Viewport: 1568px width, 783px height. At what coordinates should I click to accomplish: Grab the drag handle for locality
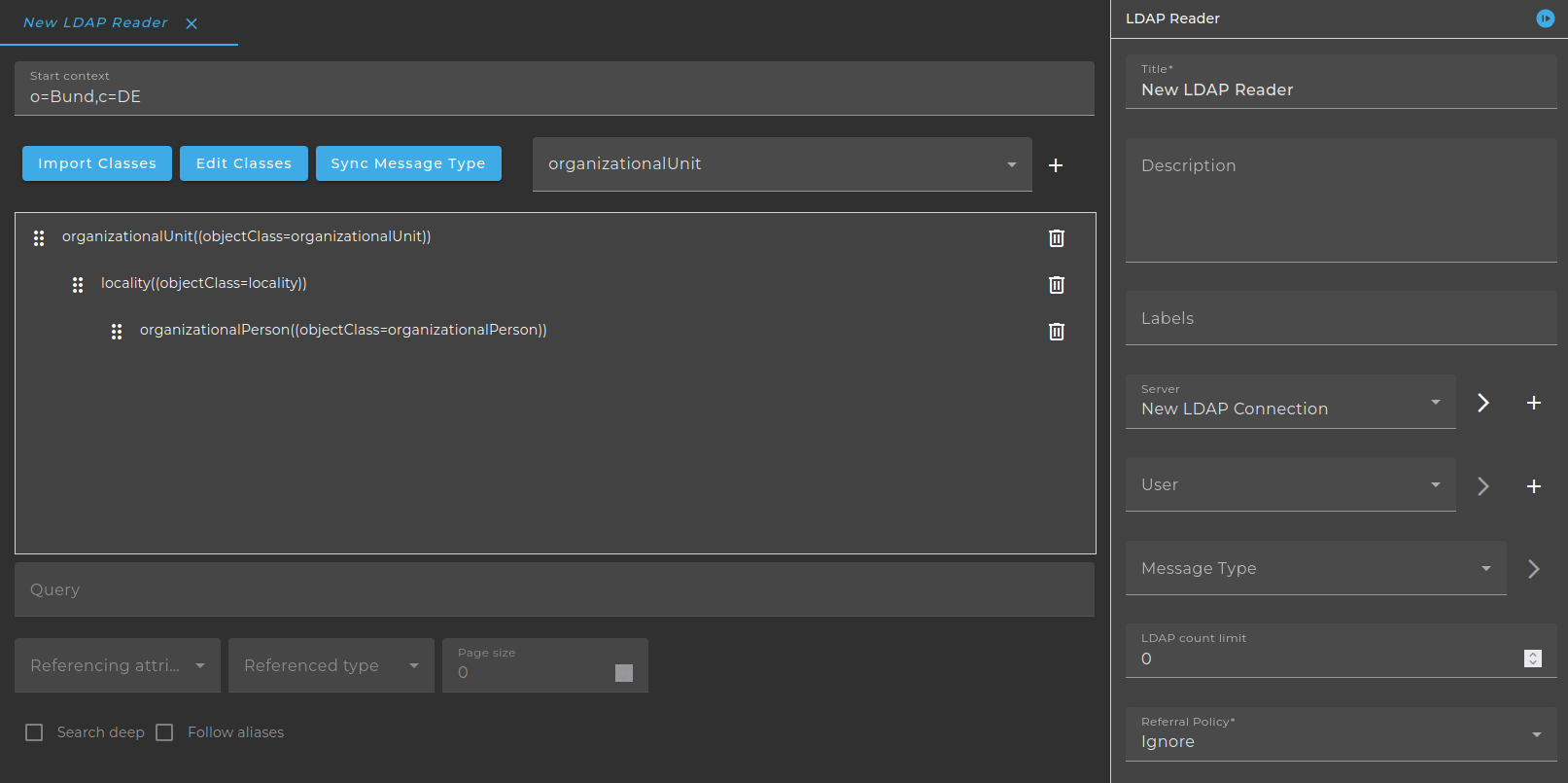[78, 285]
